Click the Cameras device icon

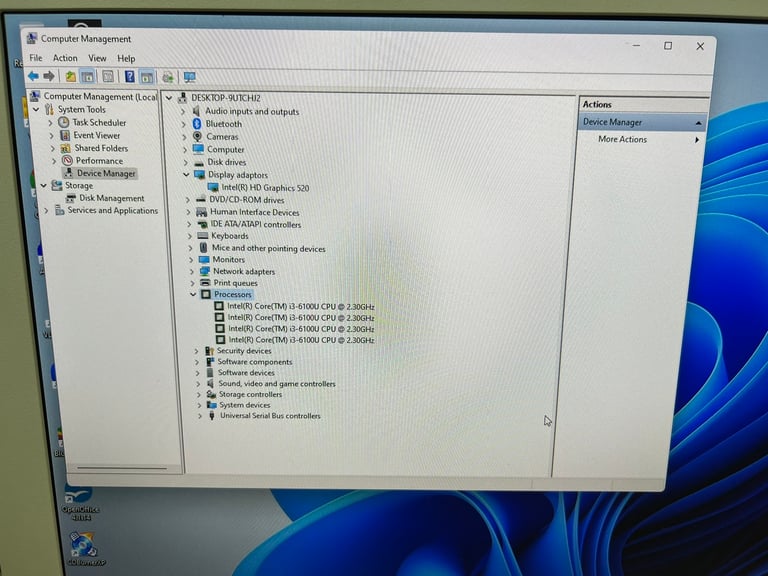[197, 137]
